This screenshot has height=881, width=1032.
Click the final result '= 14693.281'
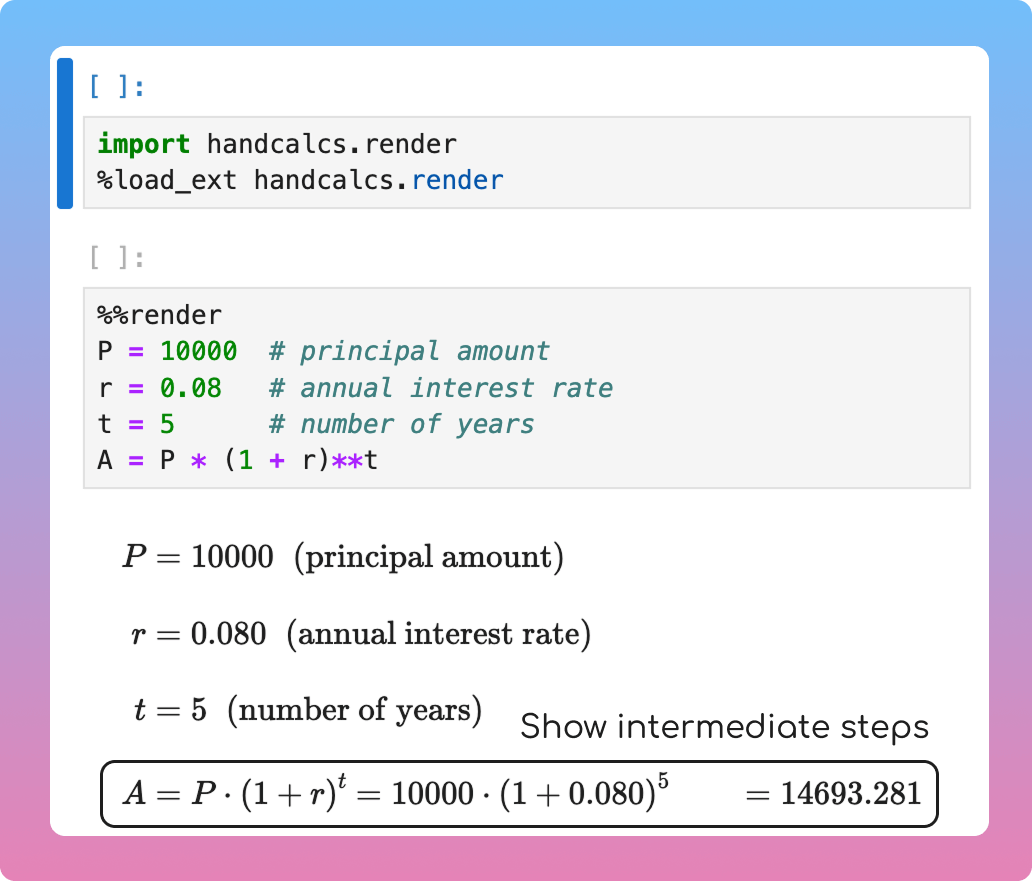tap(833, 794)
